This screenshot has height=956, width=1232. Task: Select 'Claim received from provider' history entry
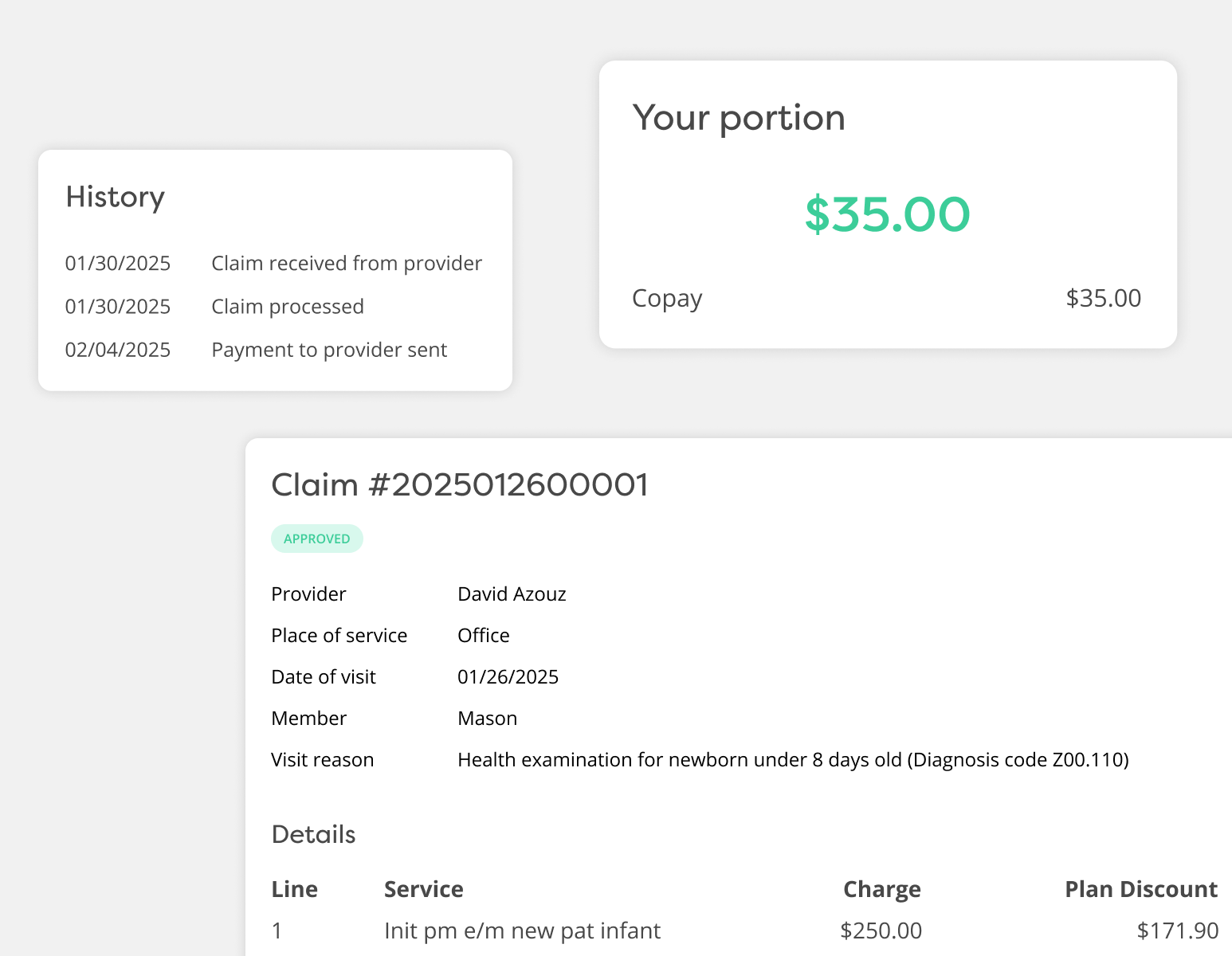pos(346,264)
